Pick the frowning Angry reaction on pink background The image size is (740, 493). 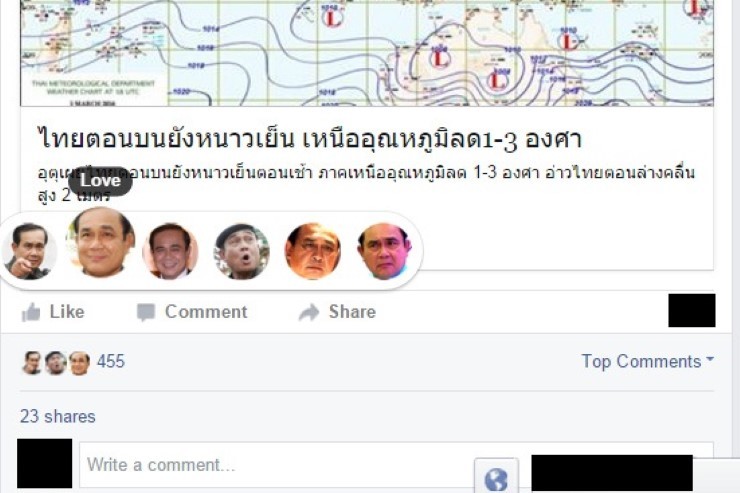click(385, 251)
